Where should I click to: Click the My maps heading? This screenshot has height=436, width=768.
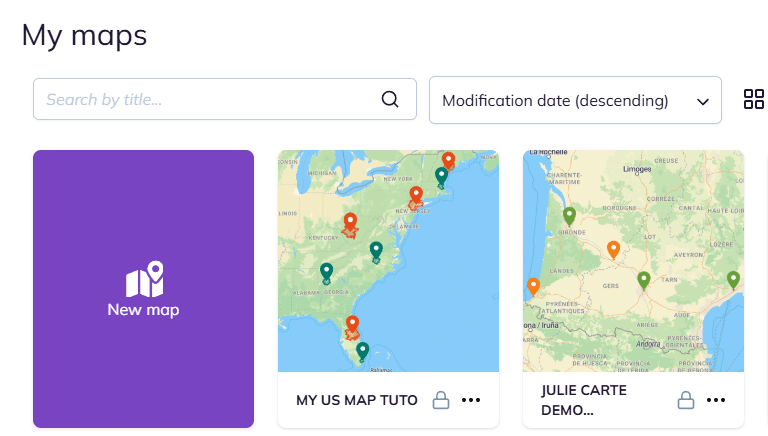pyautogui.click(x=84, y=35)
